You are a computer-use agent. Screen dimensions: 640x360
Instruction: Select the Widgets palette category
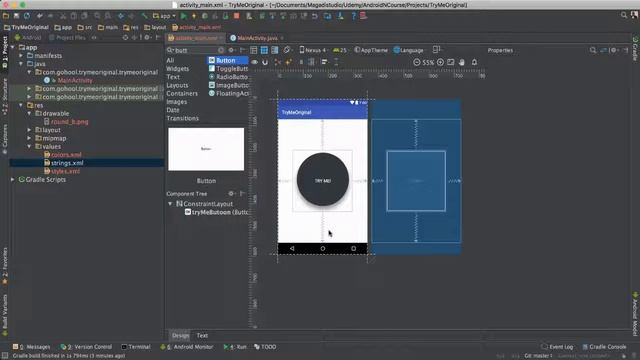coord(178,69)
